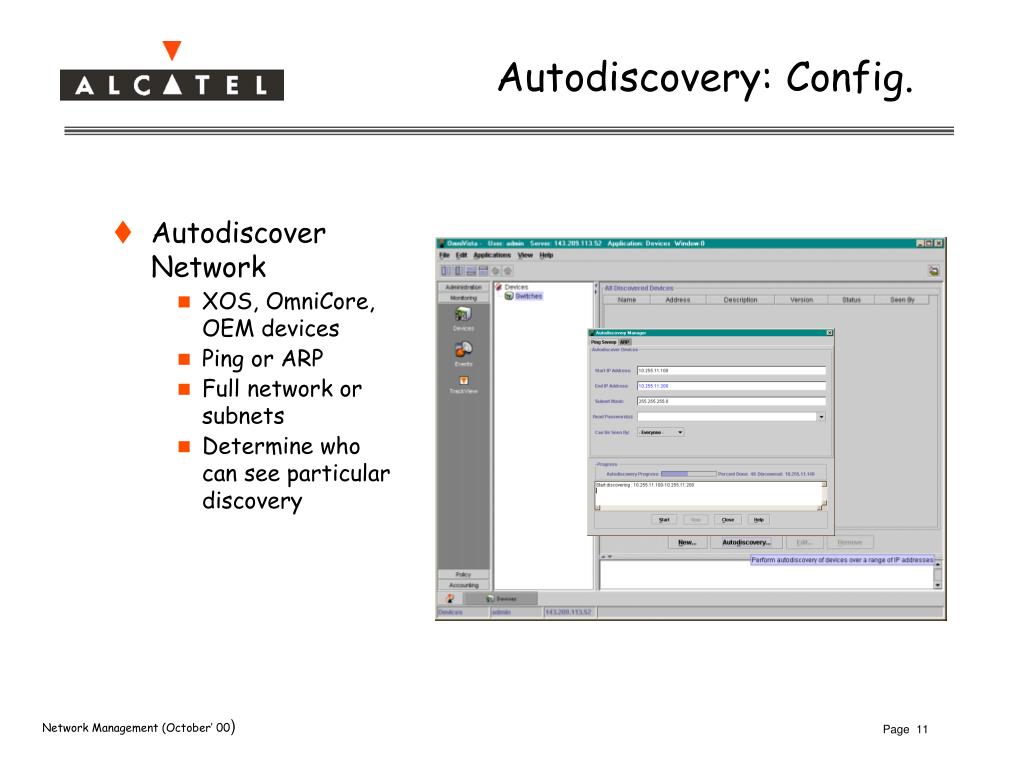Close the Autodiscovery Manager dialog
The image size is (1024, 768).
point(829,332)
